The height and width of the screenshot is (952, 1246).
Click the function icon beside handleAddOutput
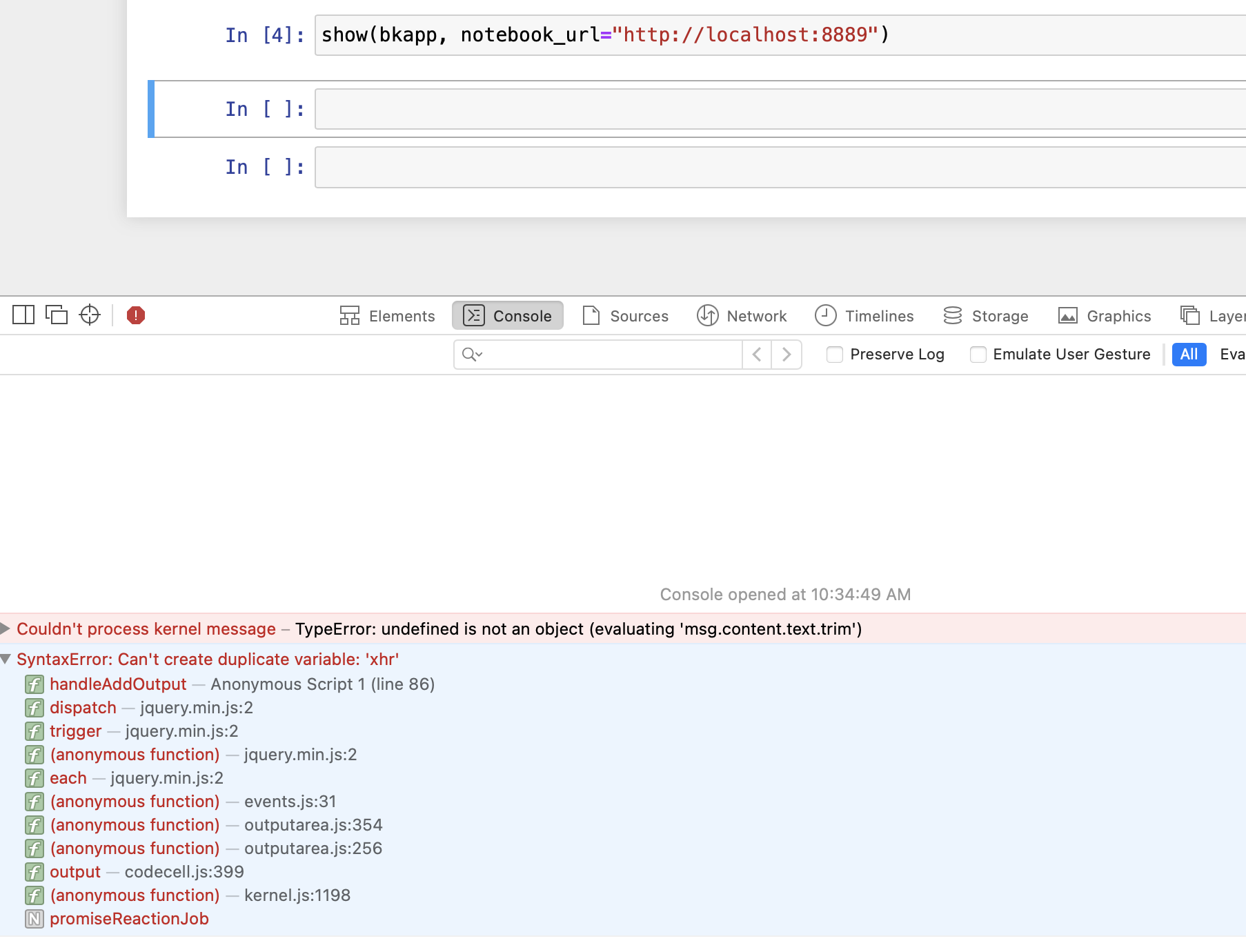pos(34,684)
